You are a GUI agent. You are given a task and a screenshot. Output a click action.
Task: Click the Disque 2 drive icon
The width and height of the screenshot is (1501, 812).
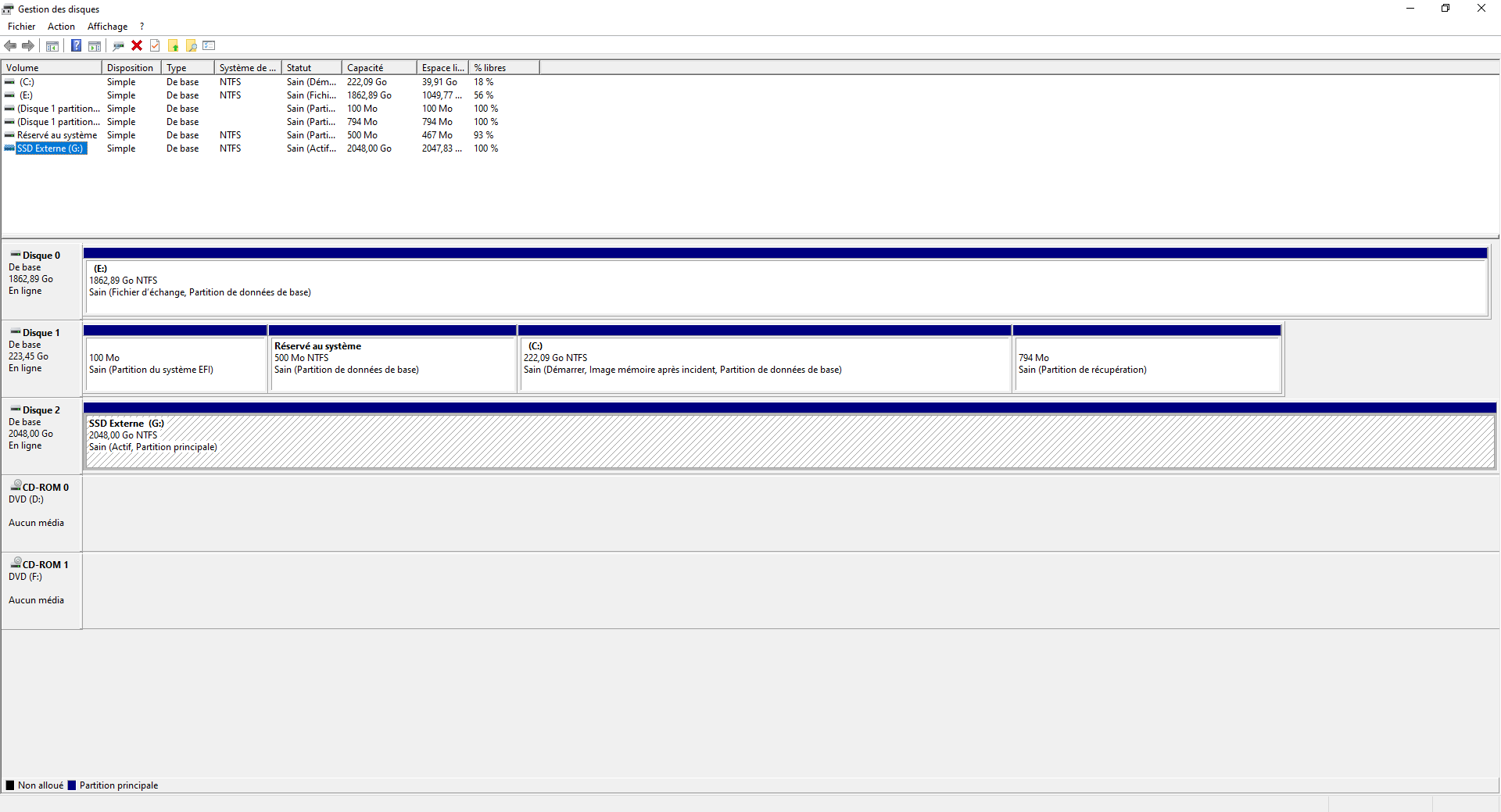coord(16,409)
